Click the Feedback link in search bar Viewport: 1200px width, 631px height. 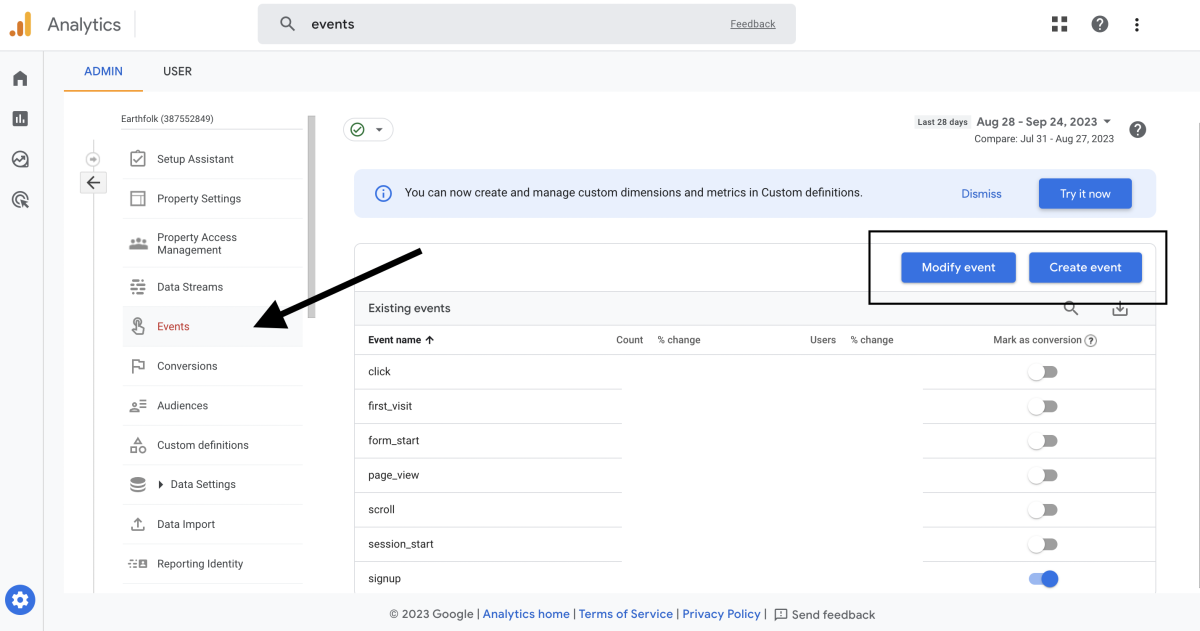pos(753,24)
